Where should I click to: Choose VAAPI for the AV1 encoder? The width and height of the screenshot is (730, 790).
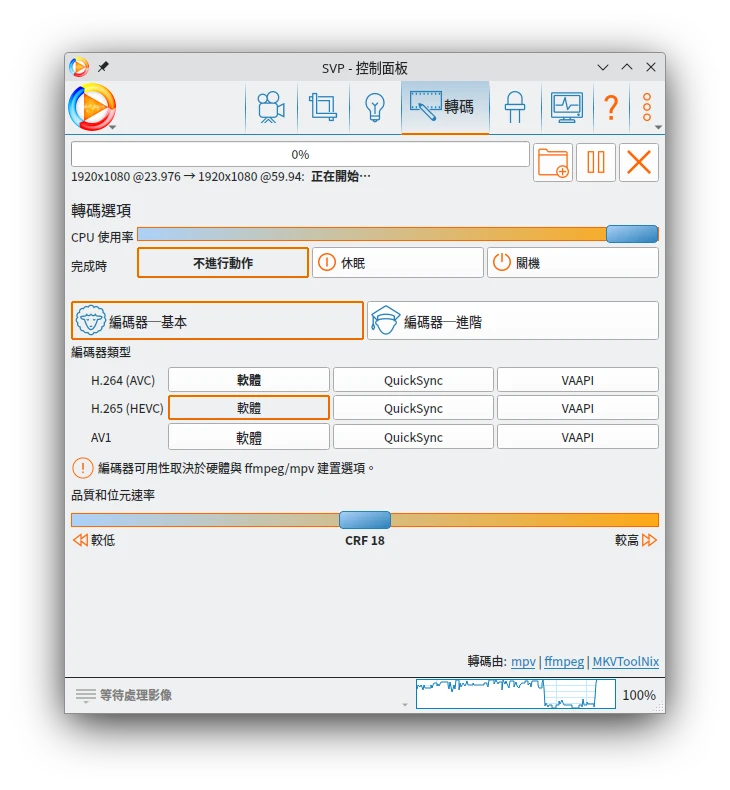coord(577,437)
